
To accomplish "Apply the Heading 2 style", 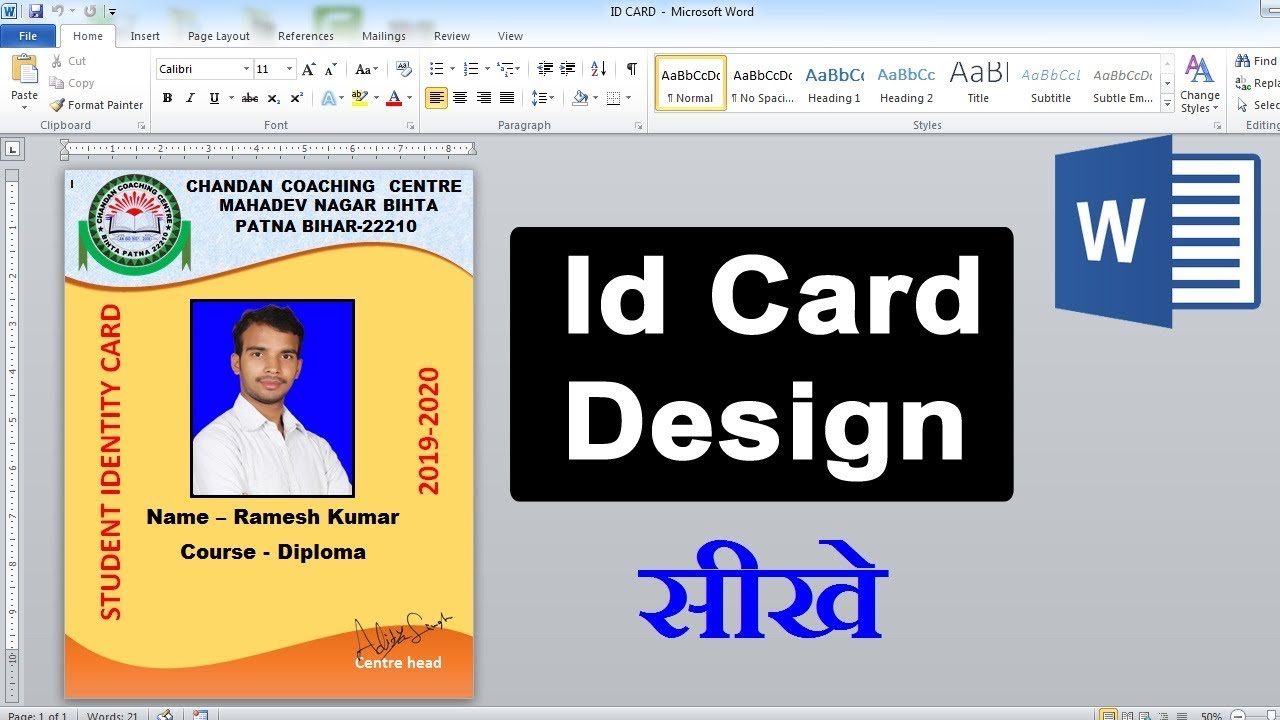I will click(x=906, y=83).
